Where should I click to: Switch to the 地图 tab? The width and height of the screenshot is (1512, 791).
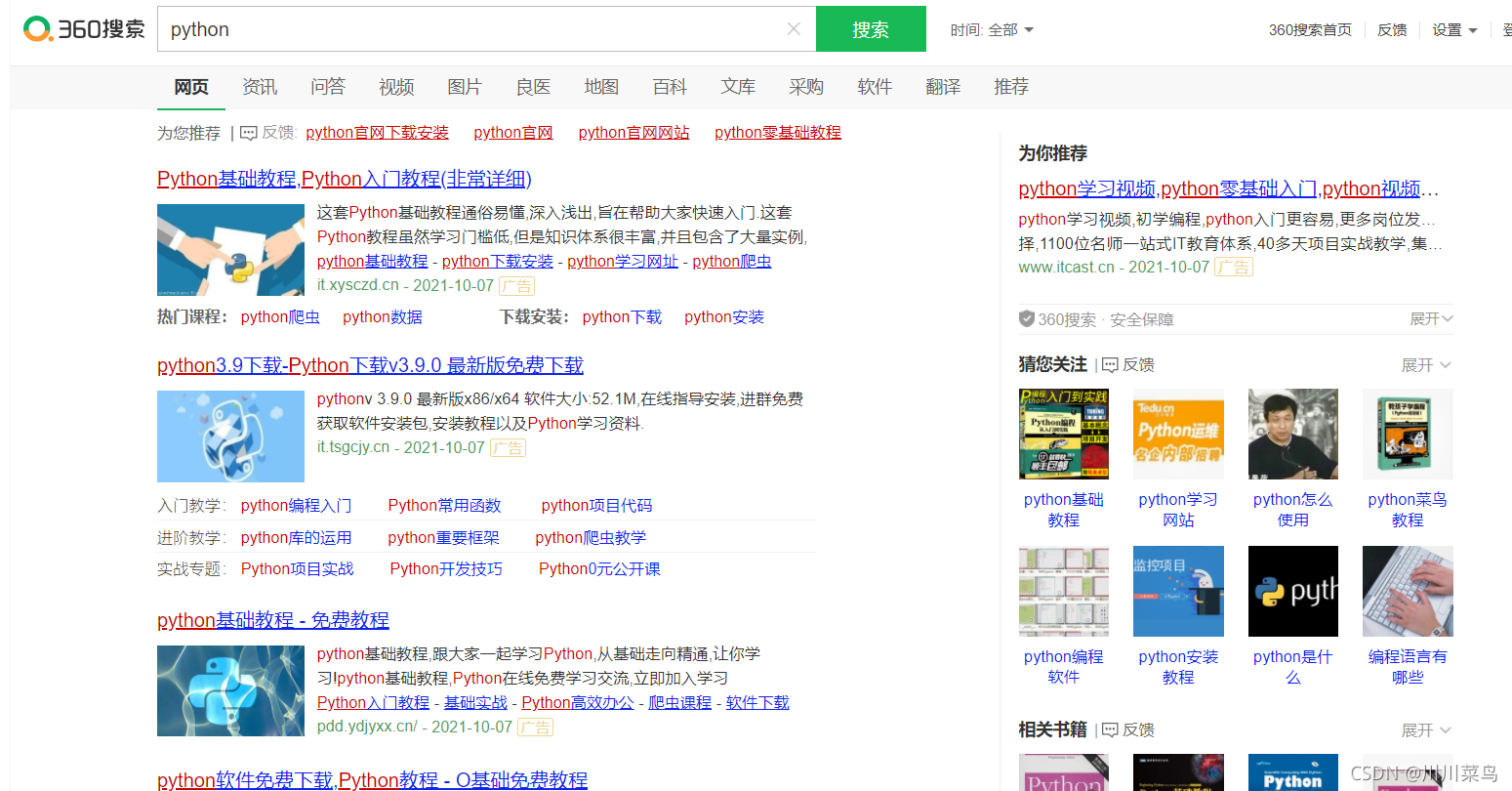(x=601, y=87)
